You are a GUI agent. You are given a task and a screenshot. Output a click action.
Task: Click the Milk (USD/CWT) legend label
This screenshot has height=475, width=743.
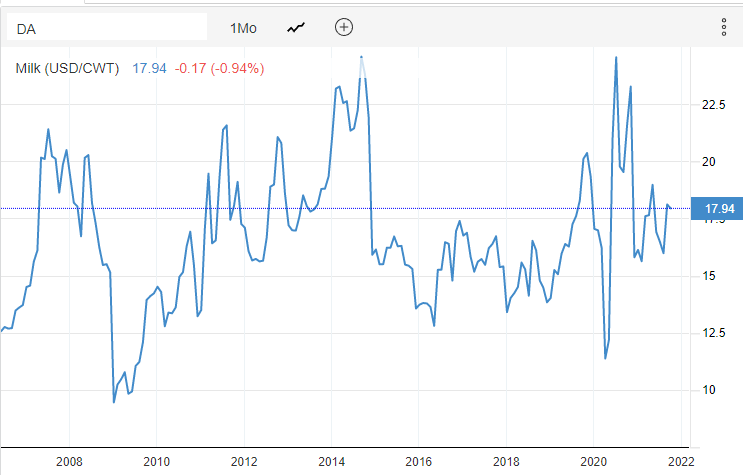click(x=68, y=69)
